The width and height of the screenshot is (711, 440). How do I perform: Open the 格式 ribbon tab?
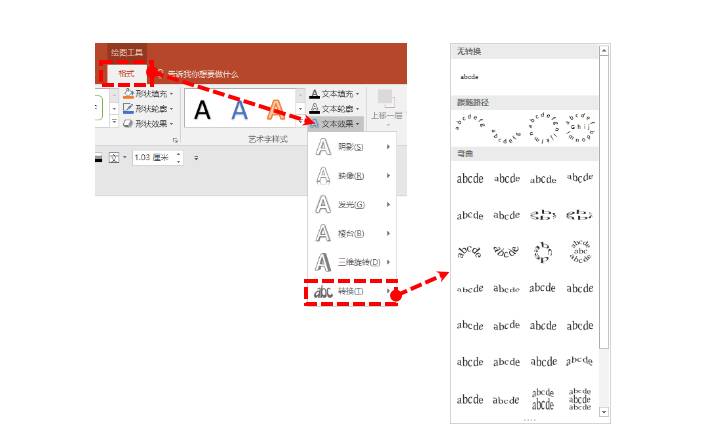(126, 73)
